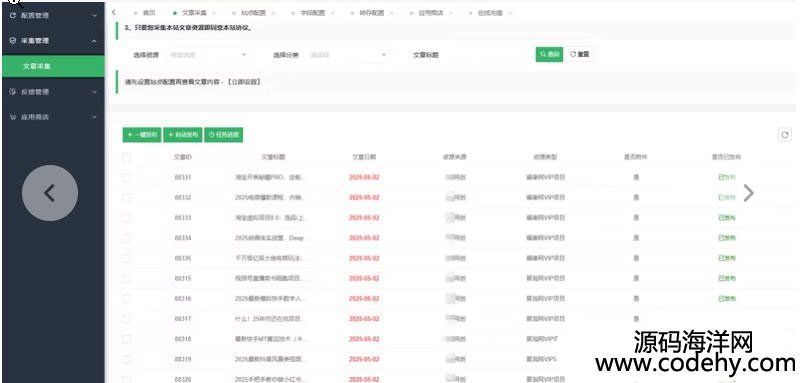Select 文章采集 in the sidebar
The height and width of the screenshot is (383, 800).
[x=53, y=66]
